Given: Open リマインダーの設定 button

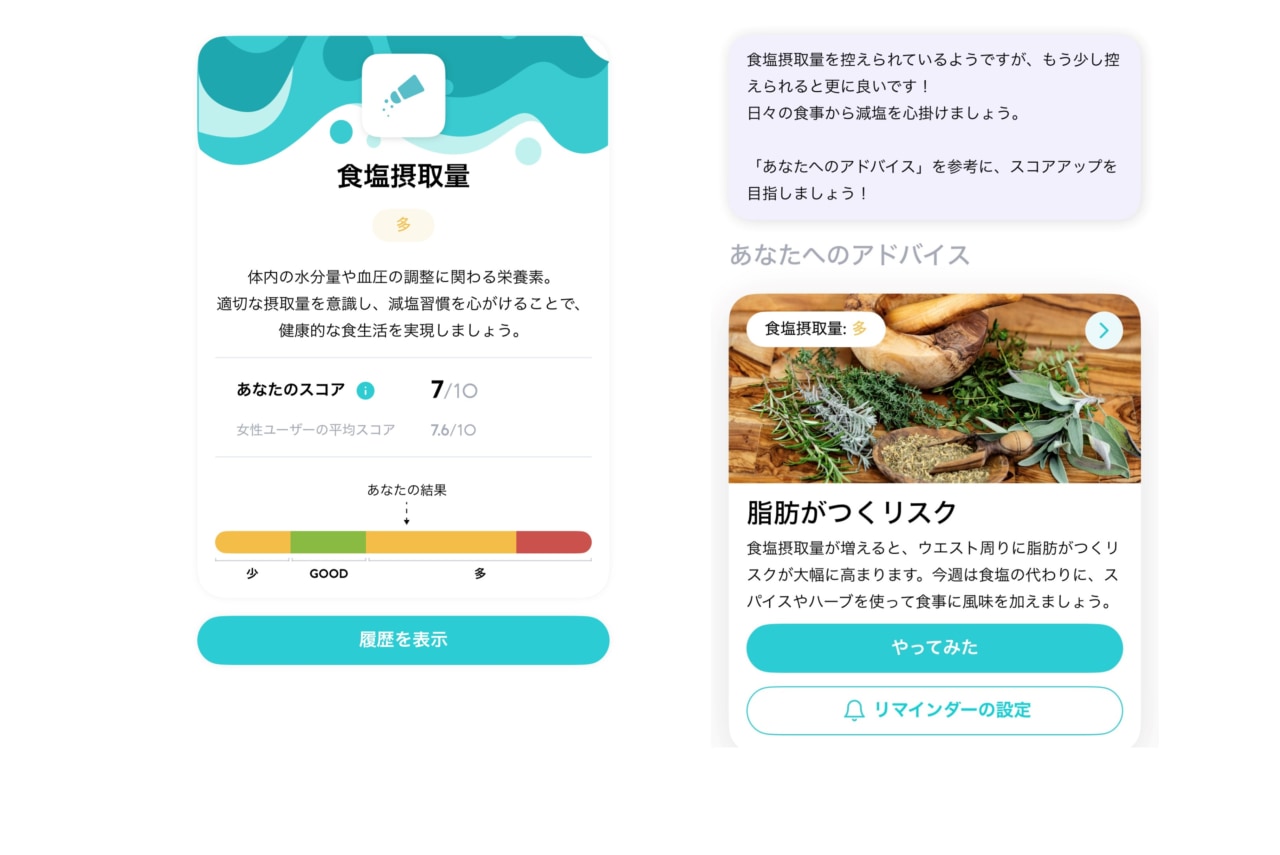Looking at the screenshot, I should point(934,710).
